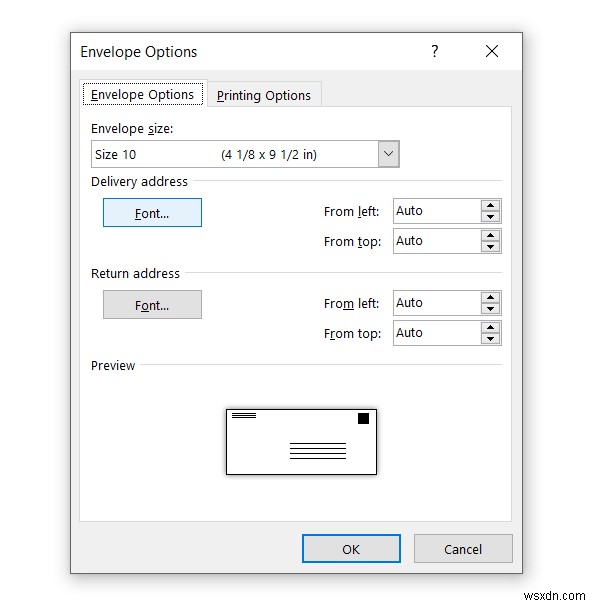Increase Return address From left value
This screenshot has height=606, width=597.
pyautogui.click(x=491, y=297)
